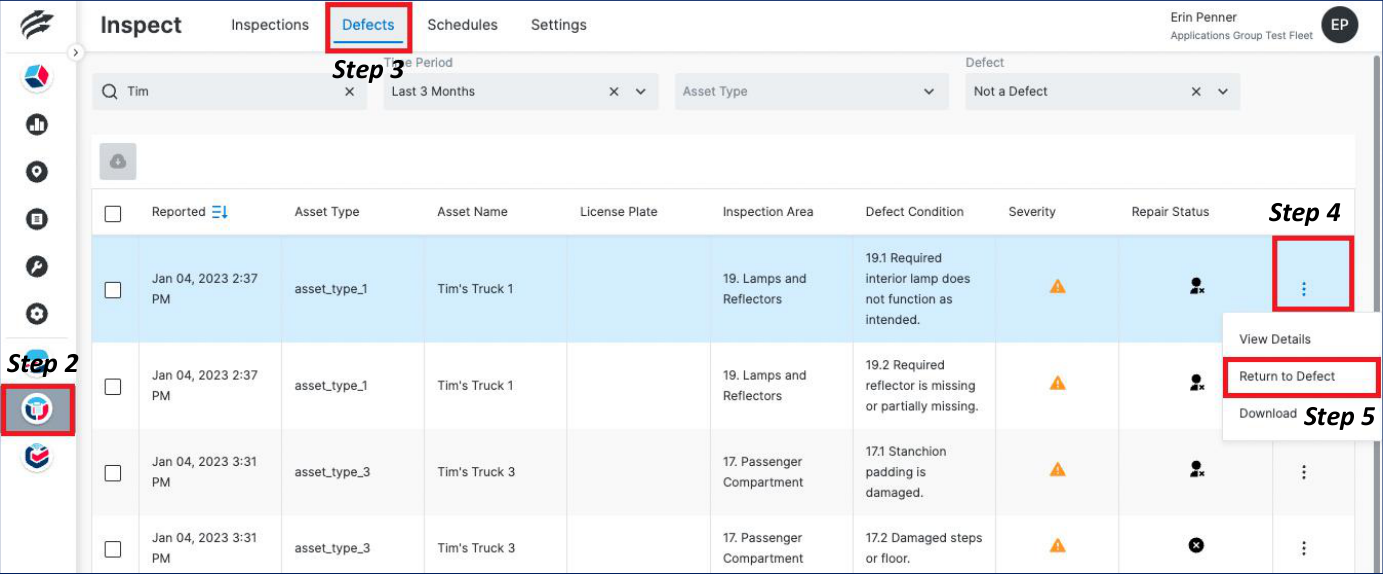Open the Inspect module sidebar icon
This screenshot has width=1383, height=574.
(x=37, y=409)
